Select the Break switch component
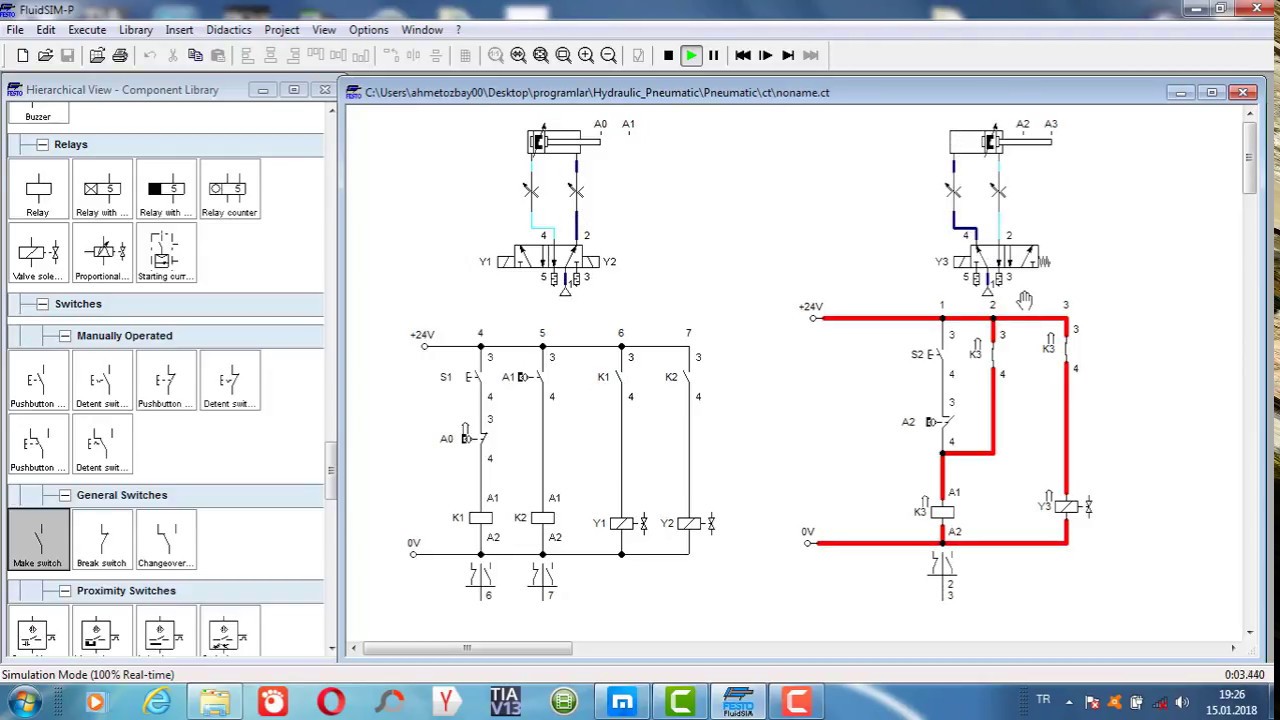 [x=102, y=540]
